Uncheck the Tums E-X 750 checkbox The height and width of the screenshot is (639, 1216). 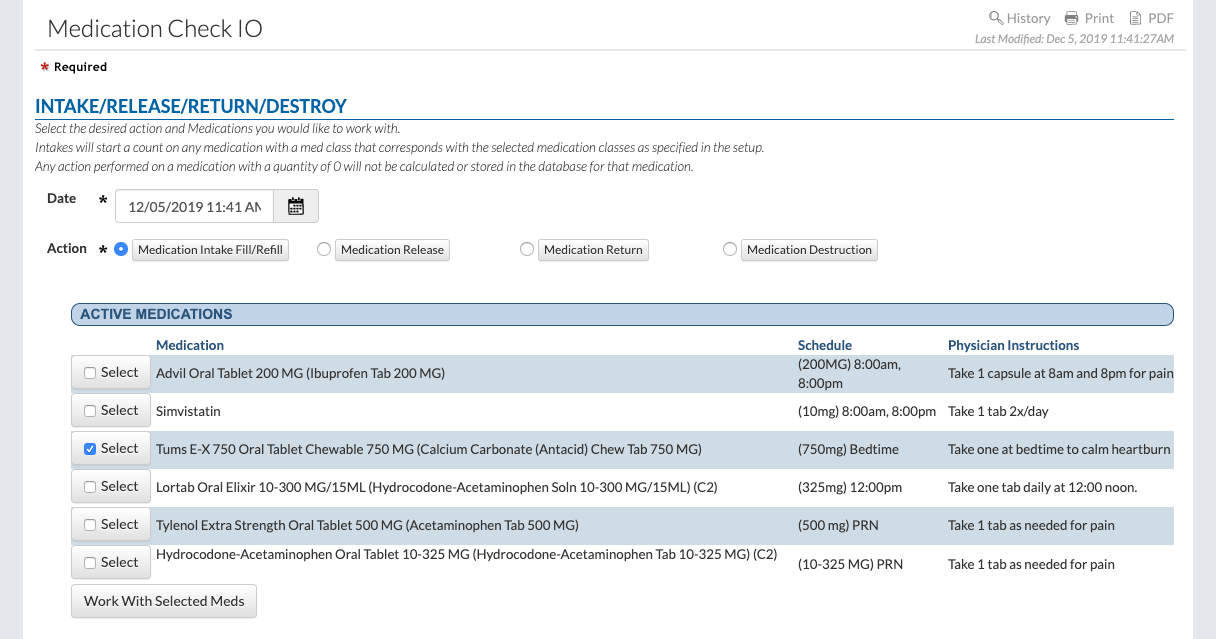click(90, 449)
